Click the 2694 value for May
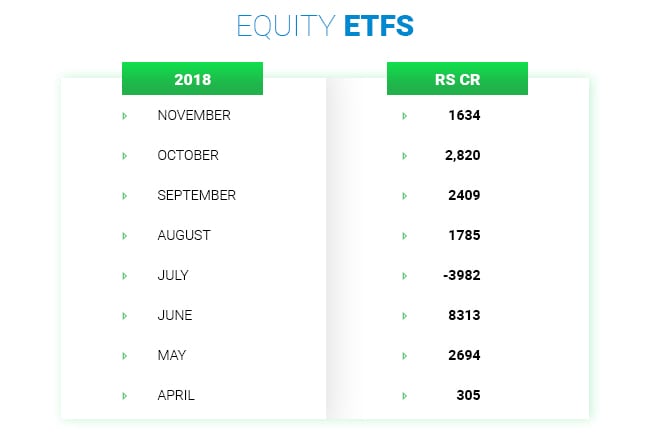Viewport: 650px width, 434px height. click(x=465, y=355)
